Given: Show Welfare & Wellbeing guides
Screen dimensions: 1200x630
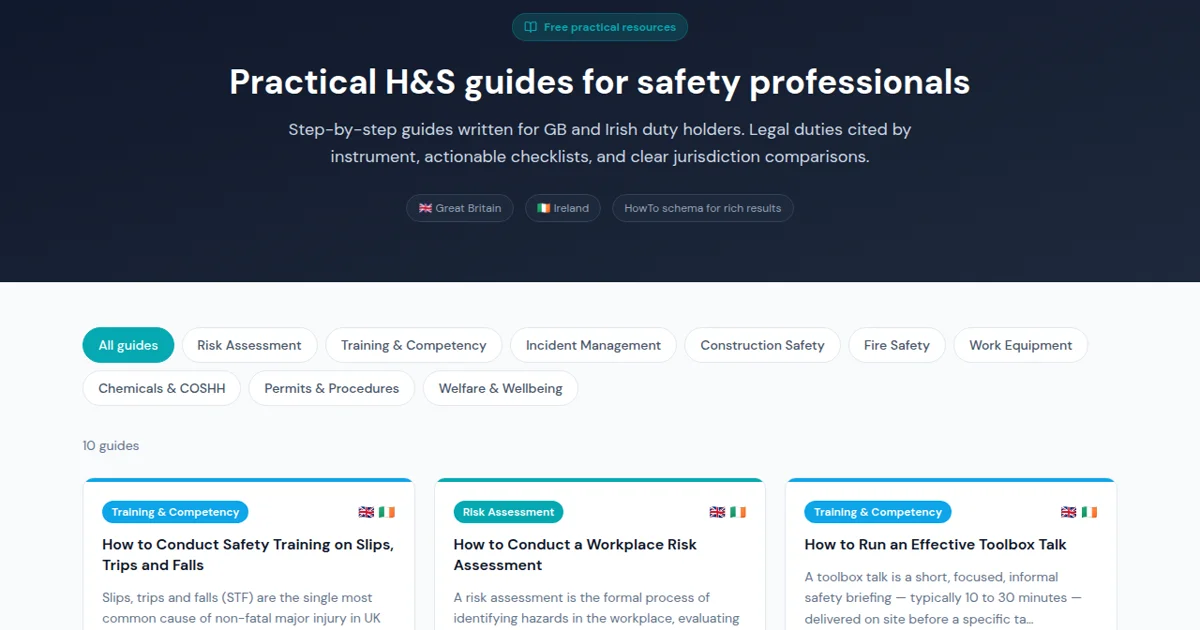Looking at the screenshot, I should coord(501,388).
